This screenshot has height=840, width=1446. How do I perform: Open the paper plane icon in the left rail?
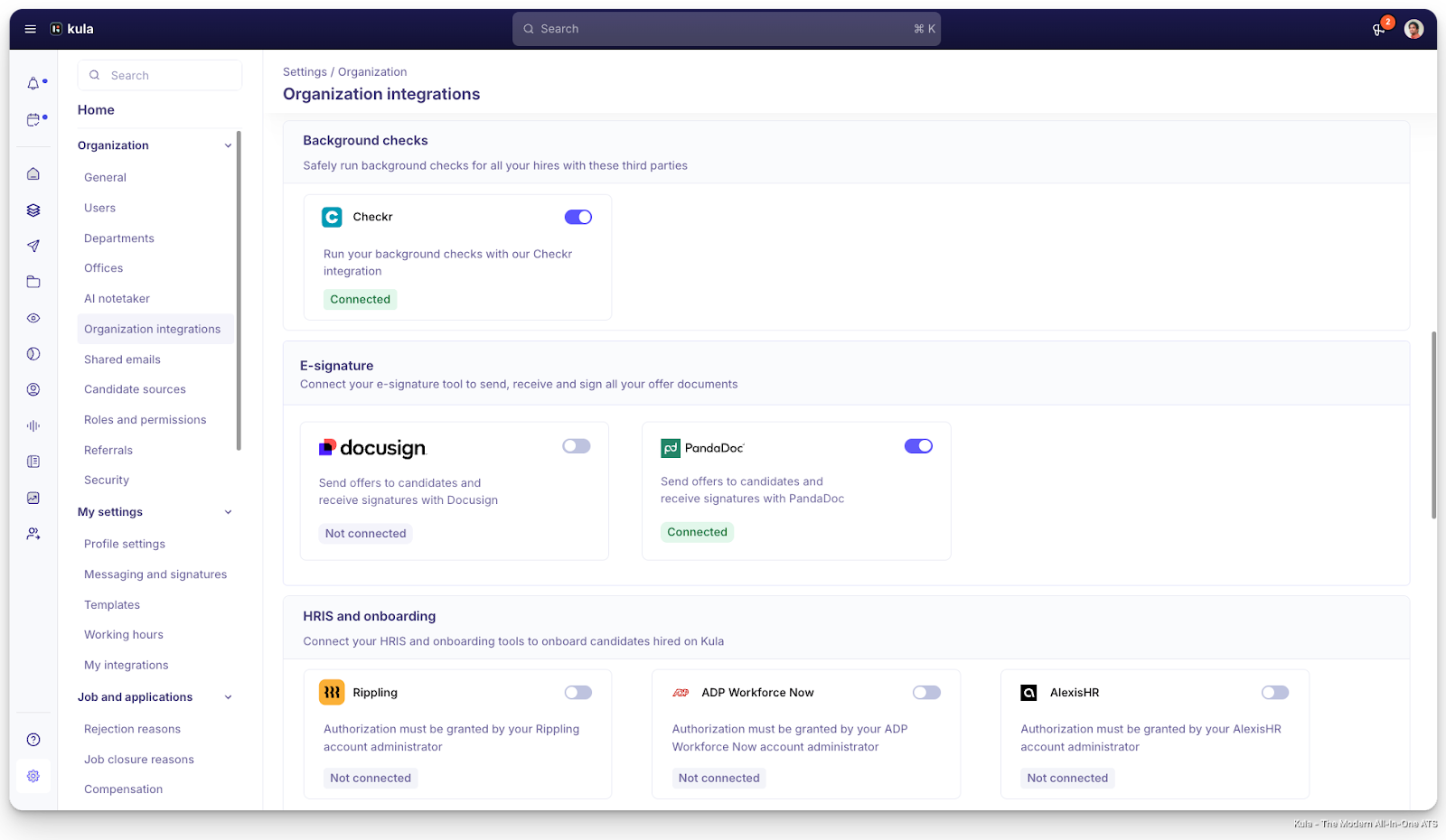coord(33,246)
